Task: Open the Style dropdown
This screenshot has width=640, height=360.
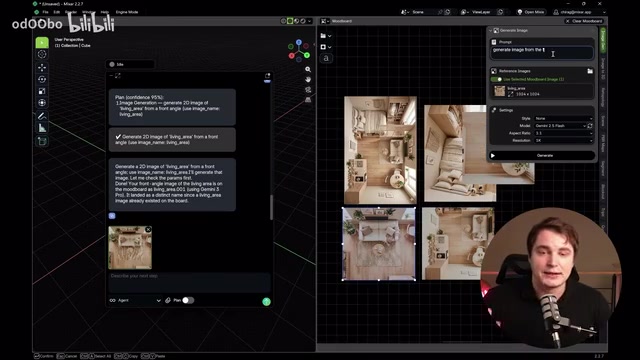Action: [563, 118]
